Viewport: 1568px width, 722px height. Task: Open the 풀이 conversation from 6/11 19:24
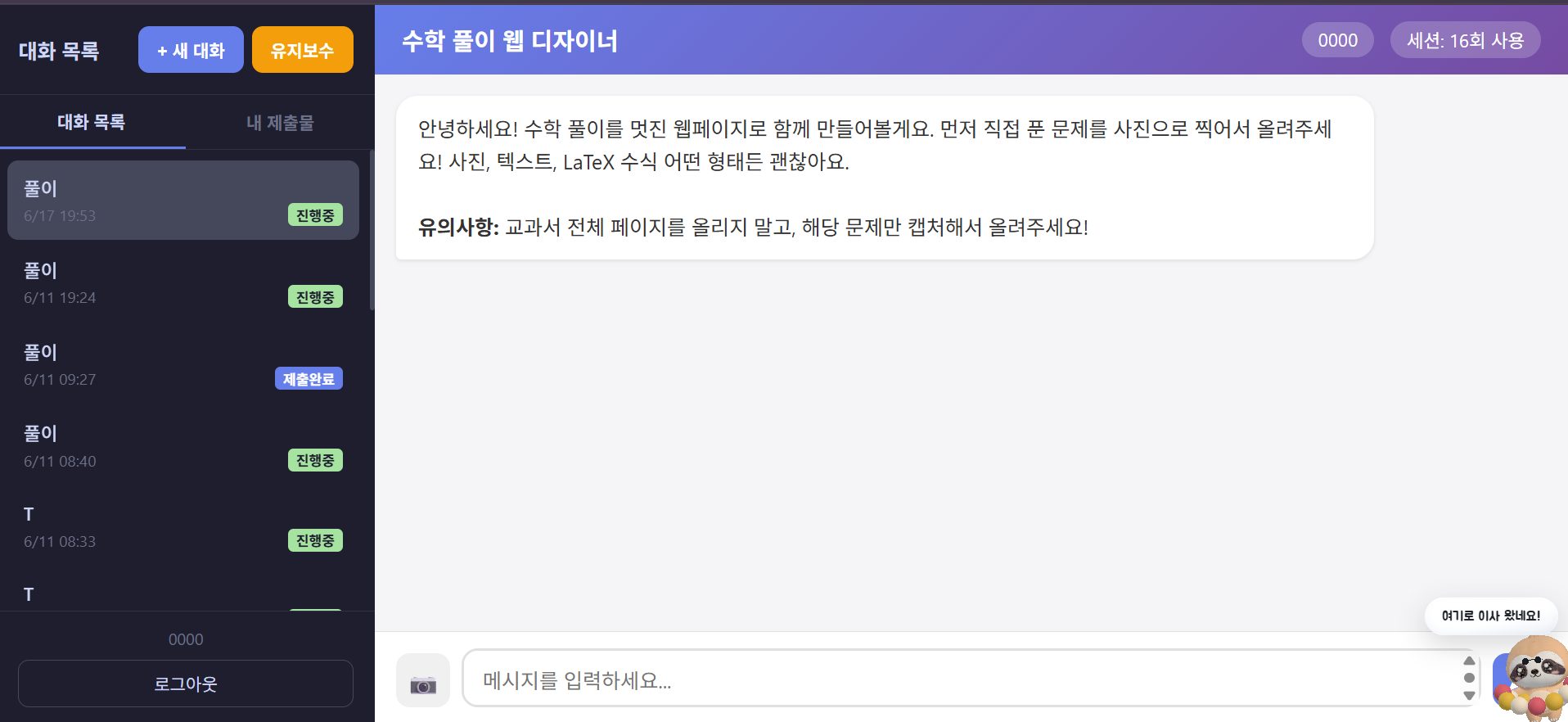[183, 282]
